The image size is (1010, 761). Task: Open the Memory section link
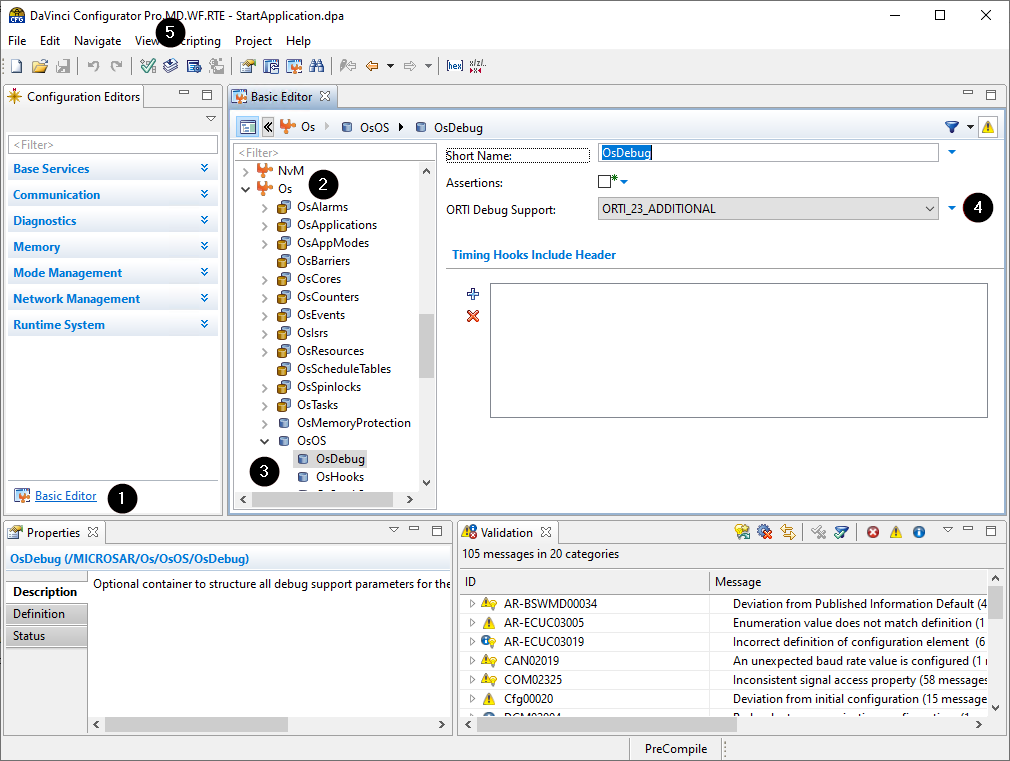point(37,247)
